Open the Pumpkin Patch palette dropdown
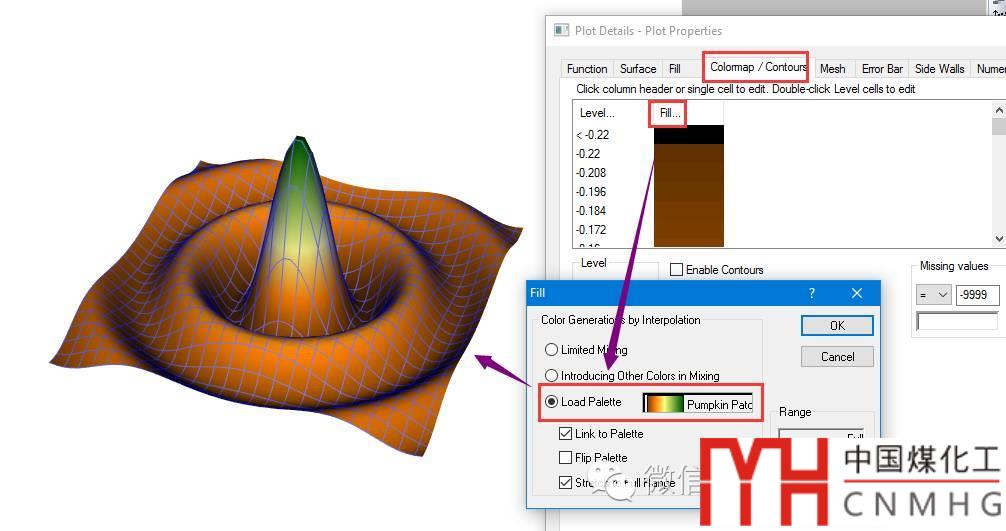Screen dimensions: 1006x531 tap(698, 403)
